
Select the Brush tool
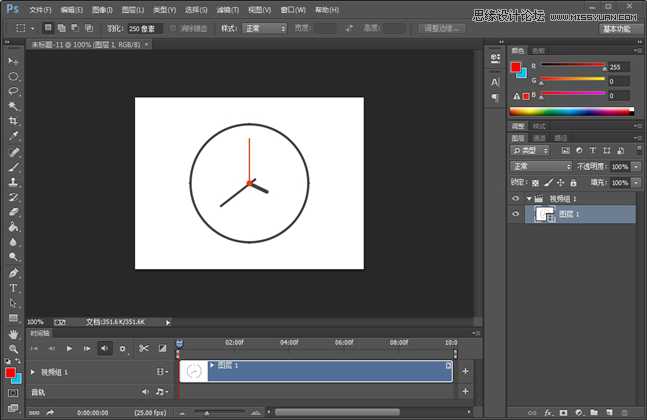pos(13,167)
